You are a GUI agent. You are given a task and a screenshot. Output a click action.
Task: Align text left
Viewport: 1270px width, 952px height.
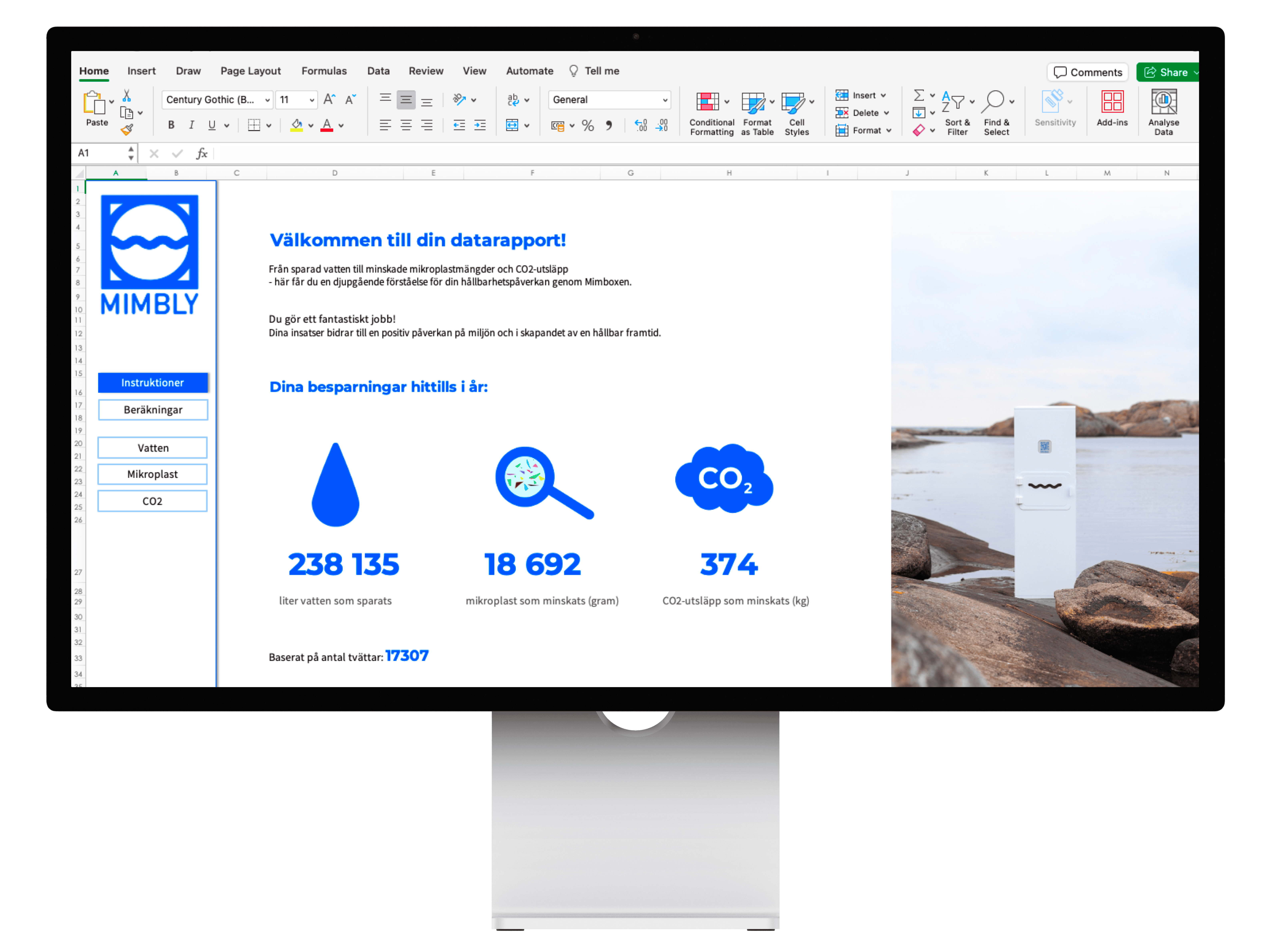coord(385,125)
